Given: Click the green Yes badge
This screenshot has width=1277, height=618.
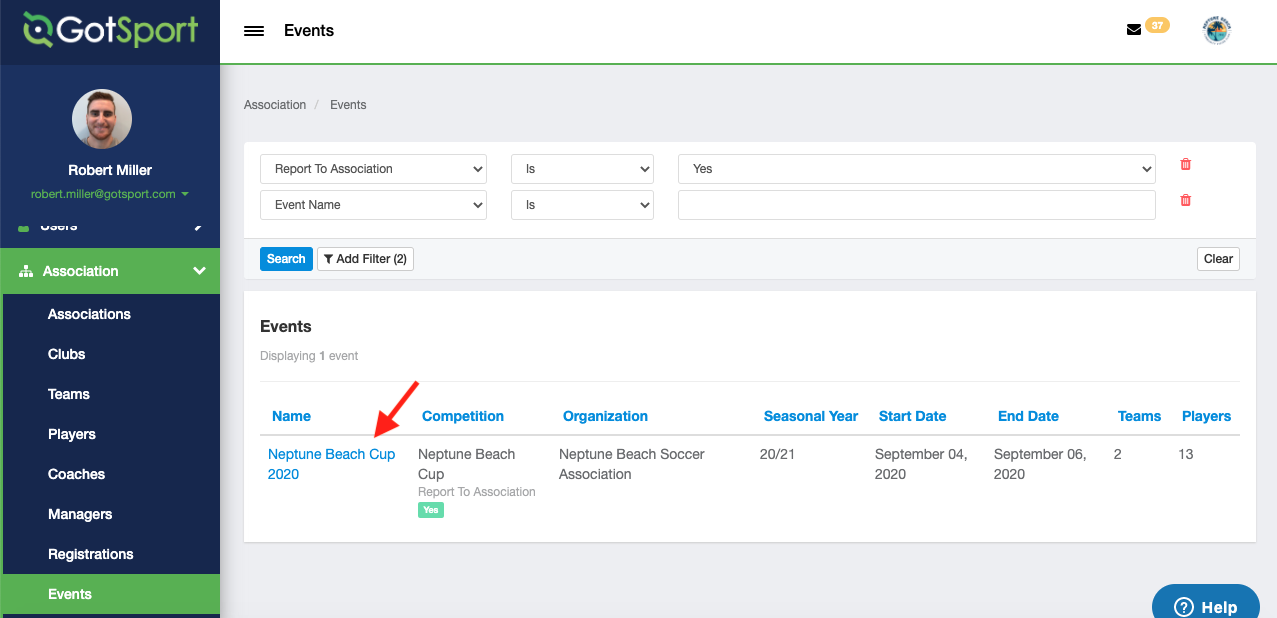Looking at the screenshot, I should (430, 510).
